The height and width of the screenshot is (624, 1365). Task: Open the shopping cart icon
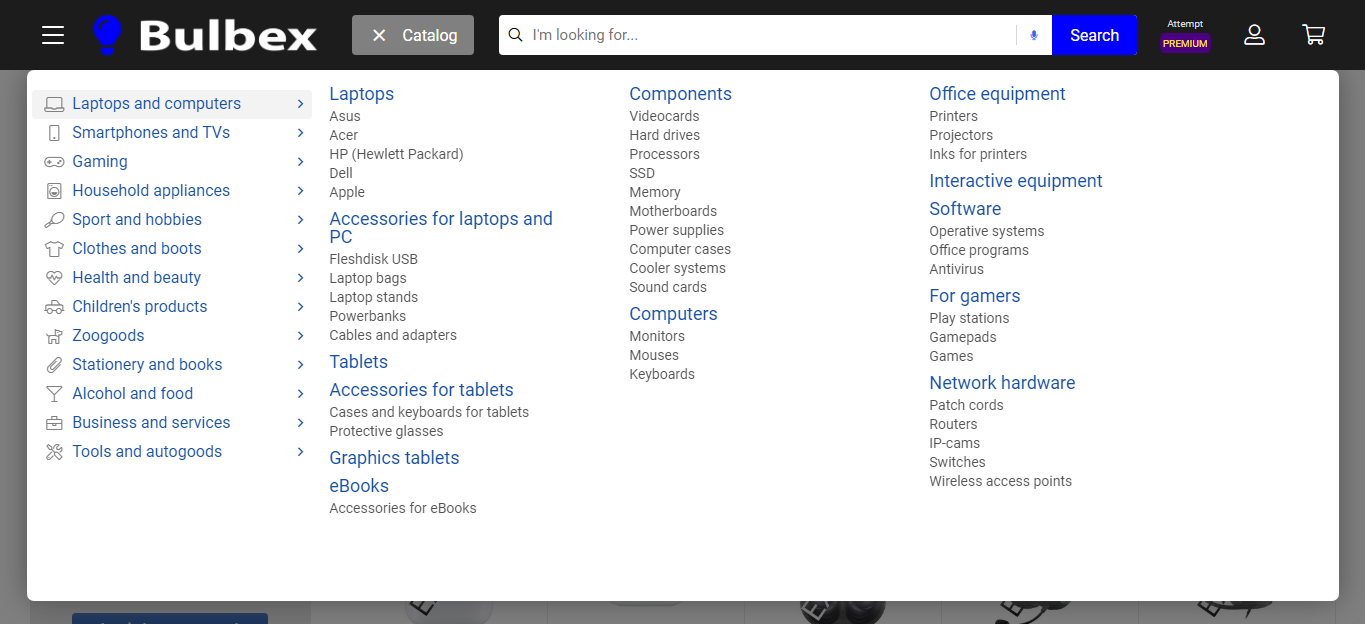pos(1313,35)
